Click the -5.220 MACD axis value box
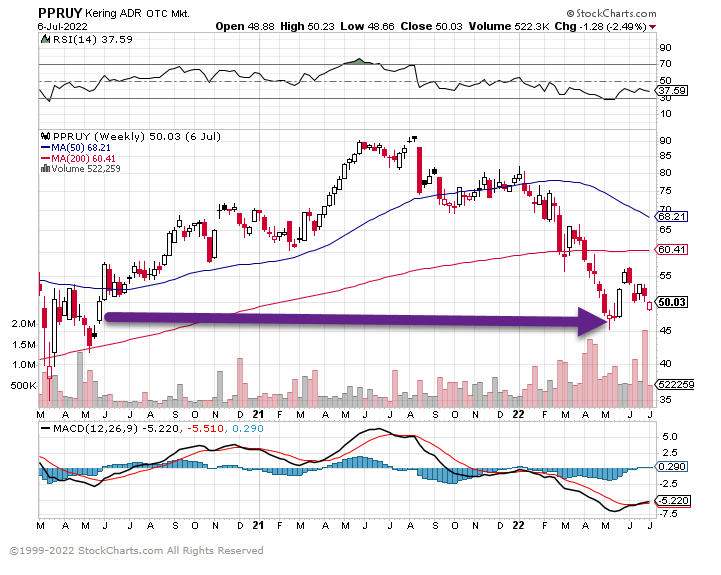The height and width of the screenshot is (575, 721). (674, 500)
